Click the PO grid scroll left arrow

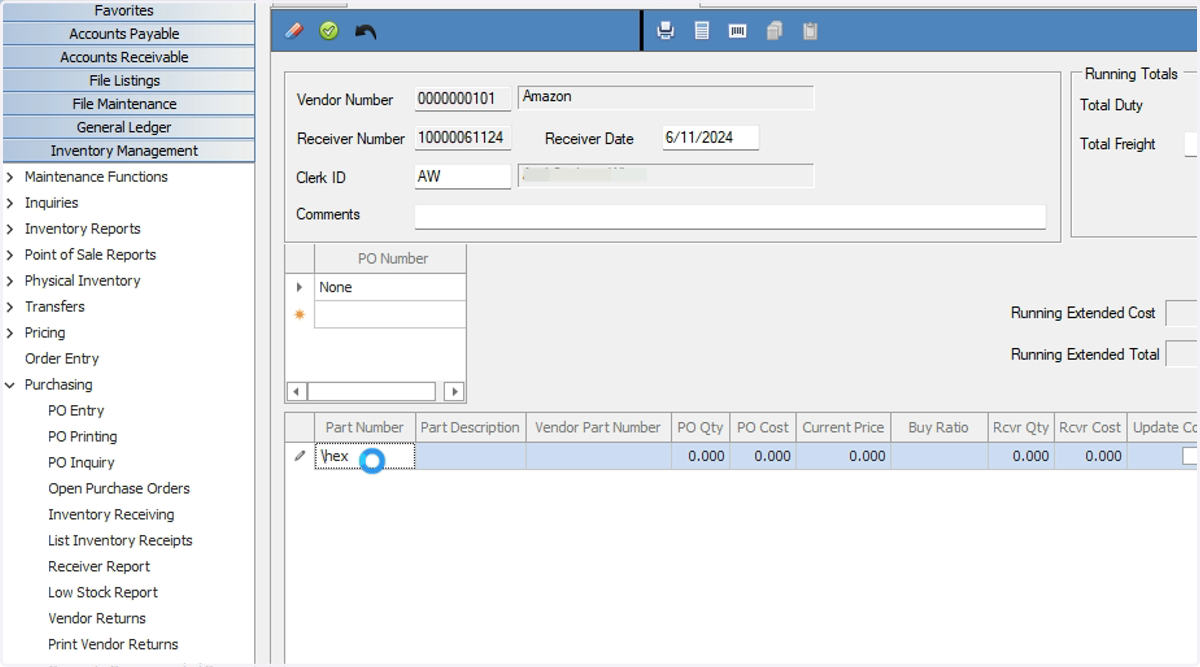tap(297, 392)
